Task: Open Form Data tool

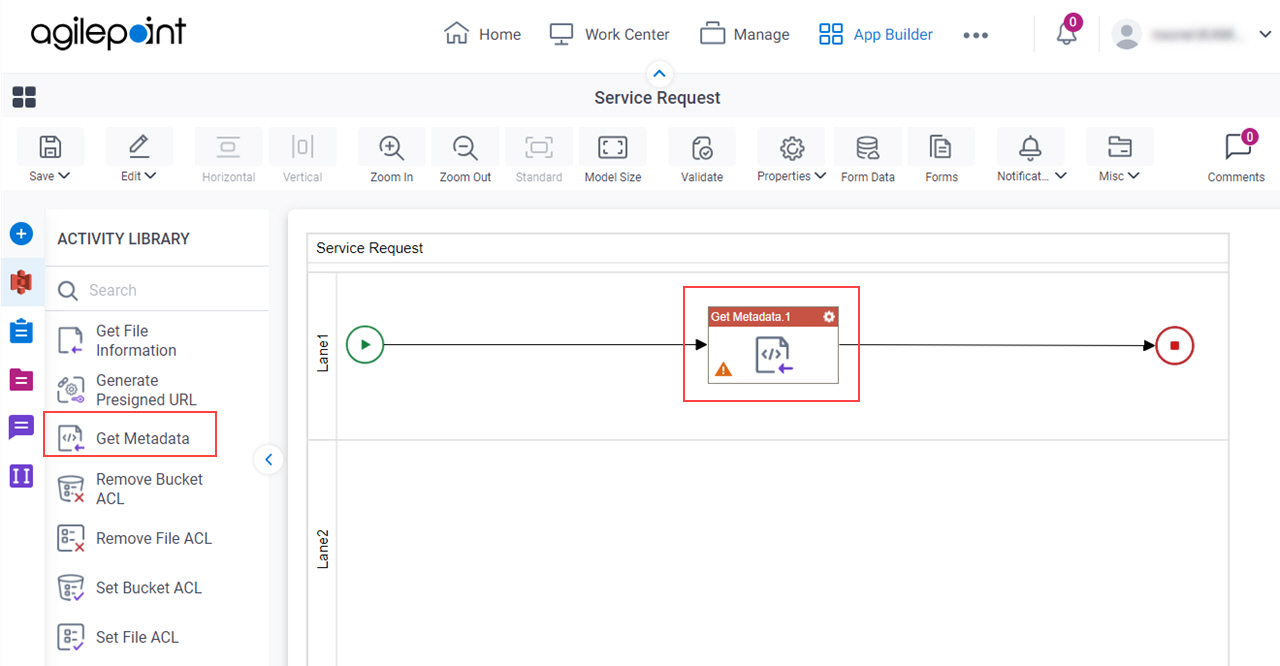Action: 868,156
